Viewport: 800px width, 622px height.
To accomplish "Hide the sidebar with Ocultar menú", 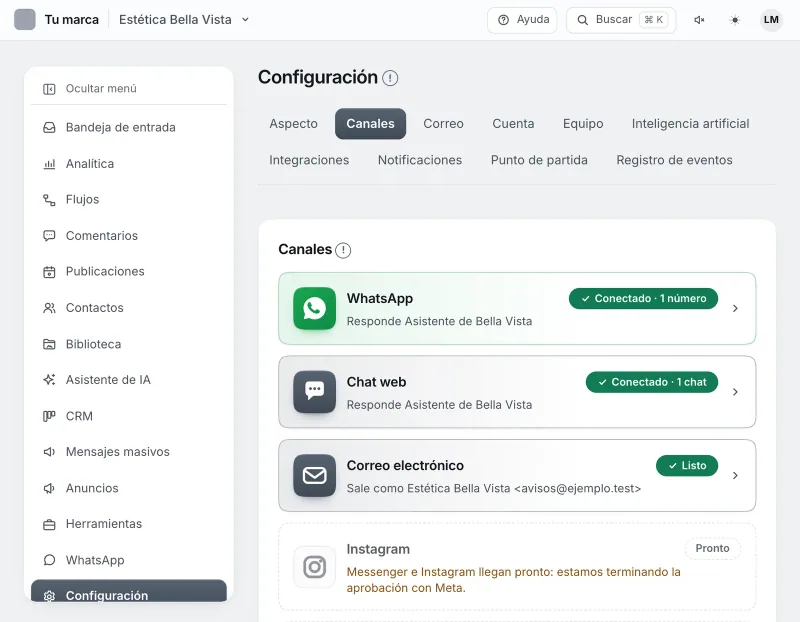I will pos(129,89).
